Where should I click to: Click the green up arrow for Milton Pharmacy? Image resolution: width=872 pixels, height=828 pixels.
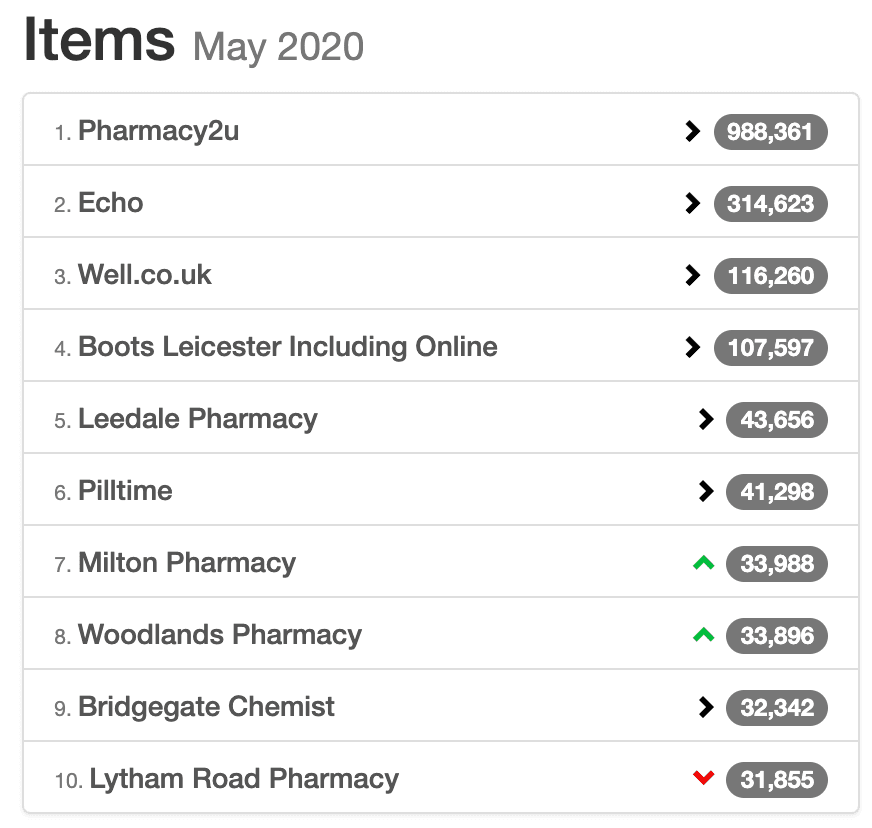703,563
